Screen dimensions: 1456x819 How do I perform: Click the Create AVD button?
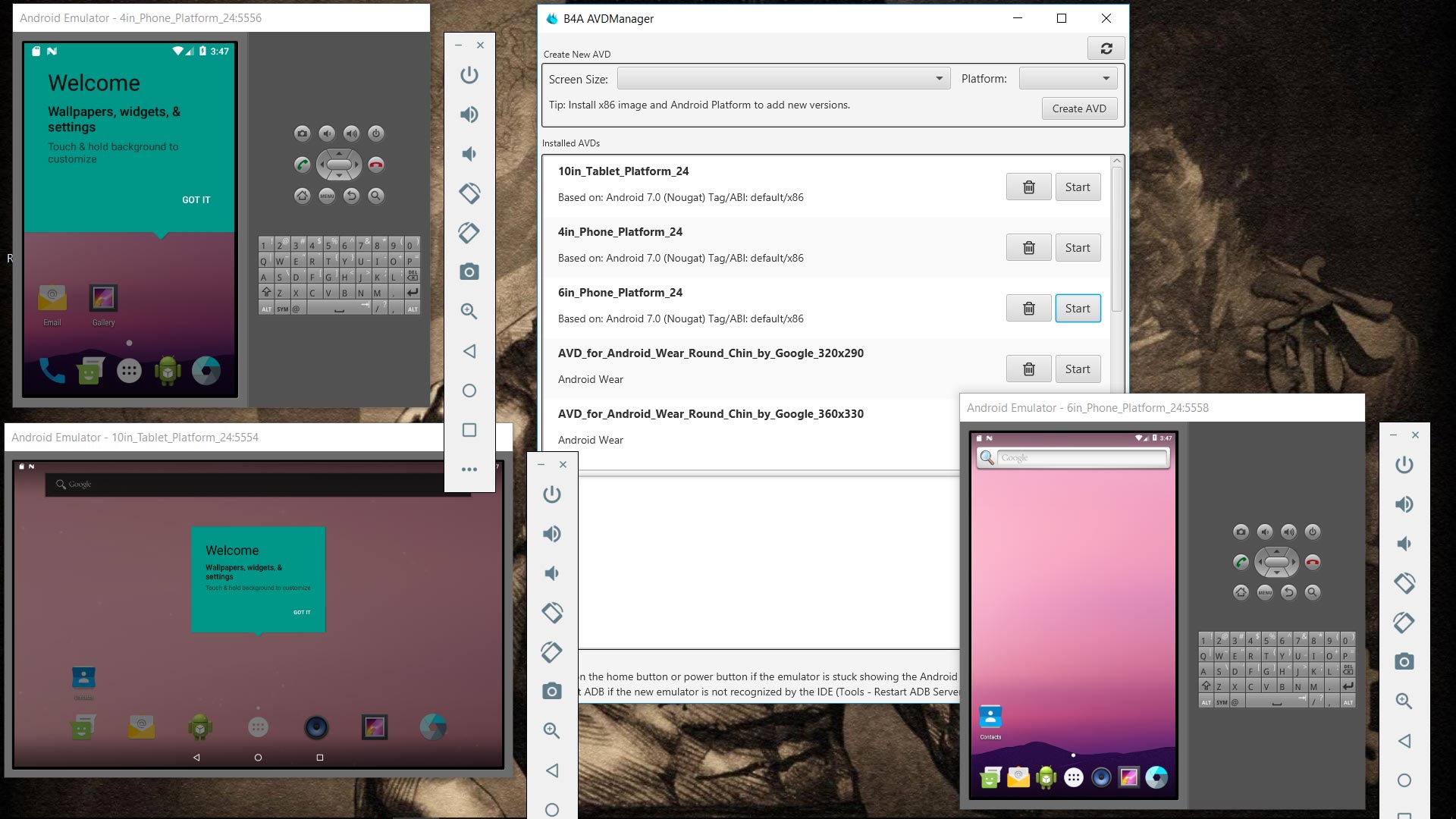1078,108
